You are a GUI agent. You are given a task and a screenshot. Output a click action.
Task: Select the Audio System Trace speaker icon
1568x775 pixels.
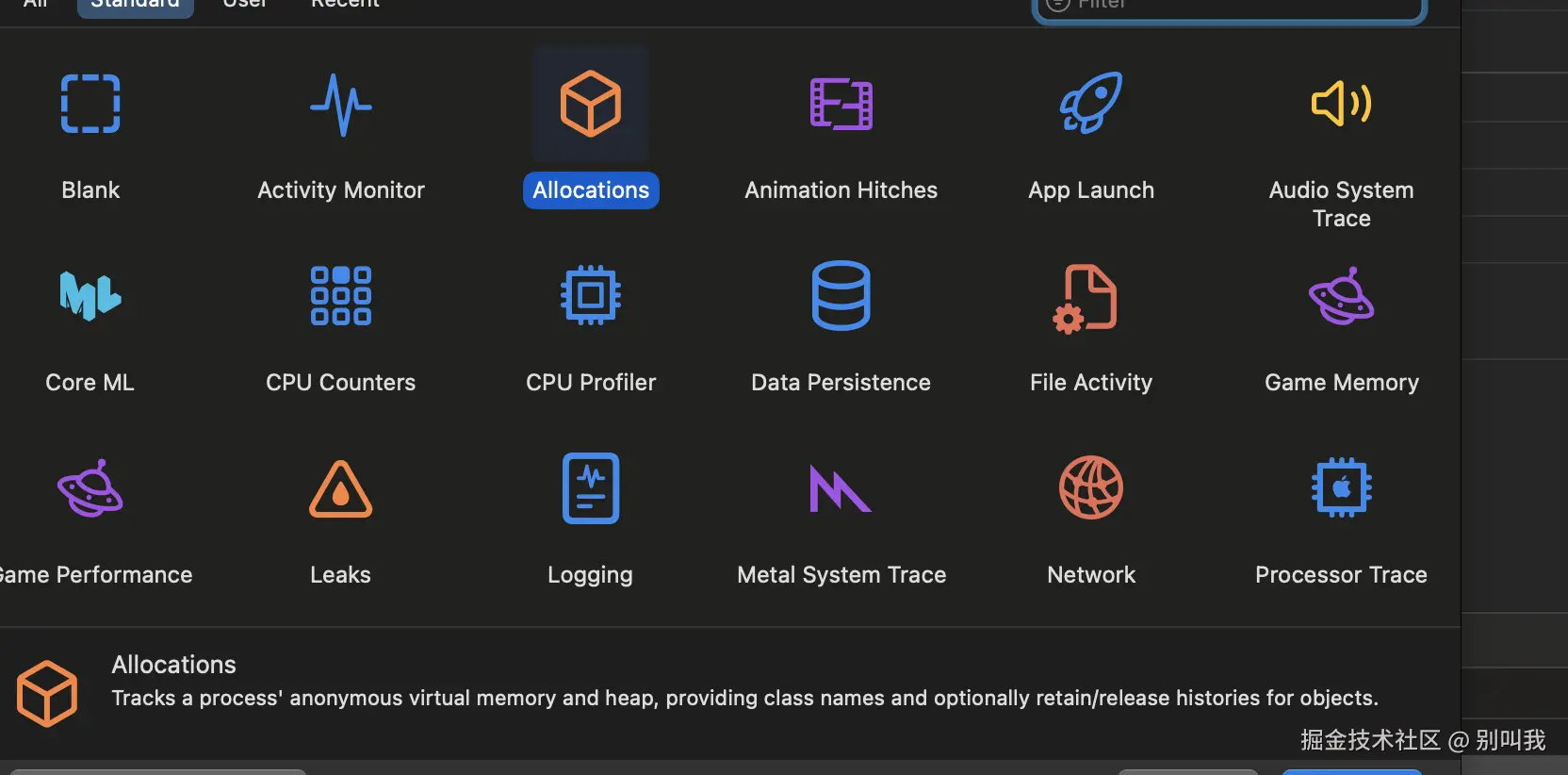[1342, 103]
